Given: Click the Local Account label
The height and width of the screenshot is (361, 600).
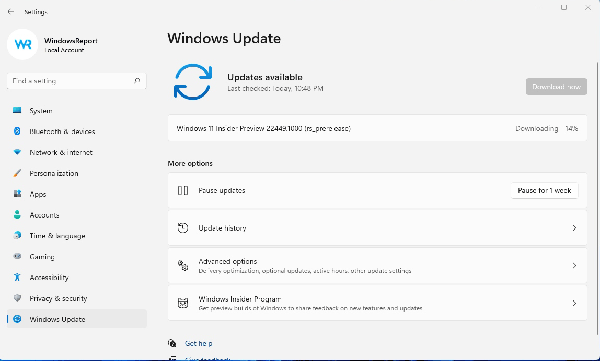Looking at the screenshot, I should pyautogui.click(x=64, y=50).
